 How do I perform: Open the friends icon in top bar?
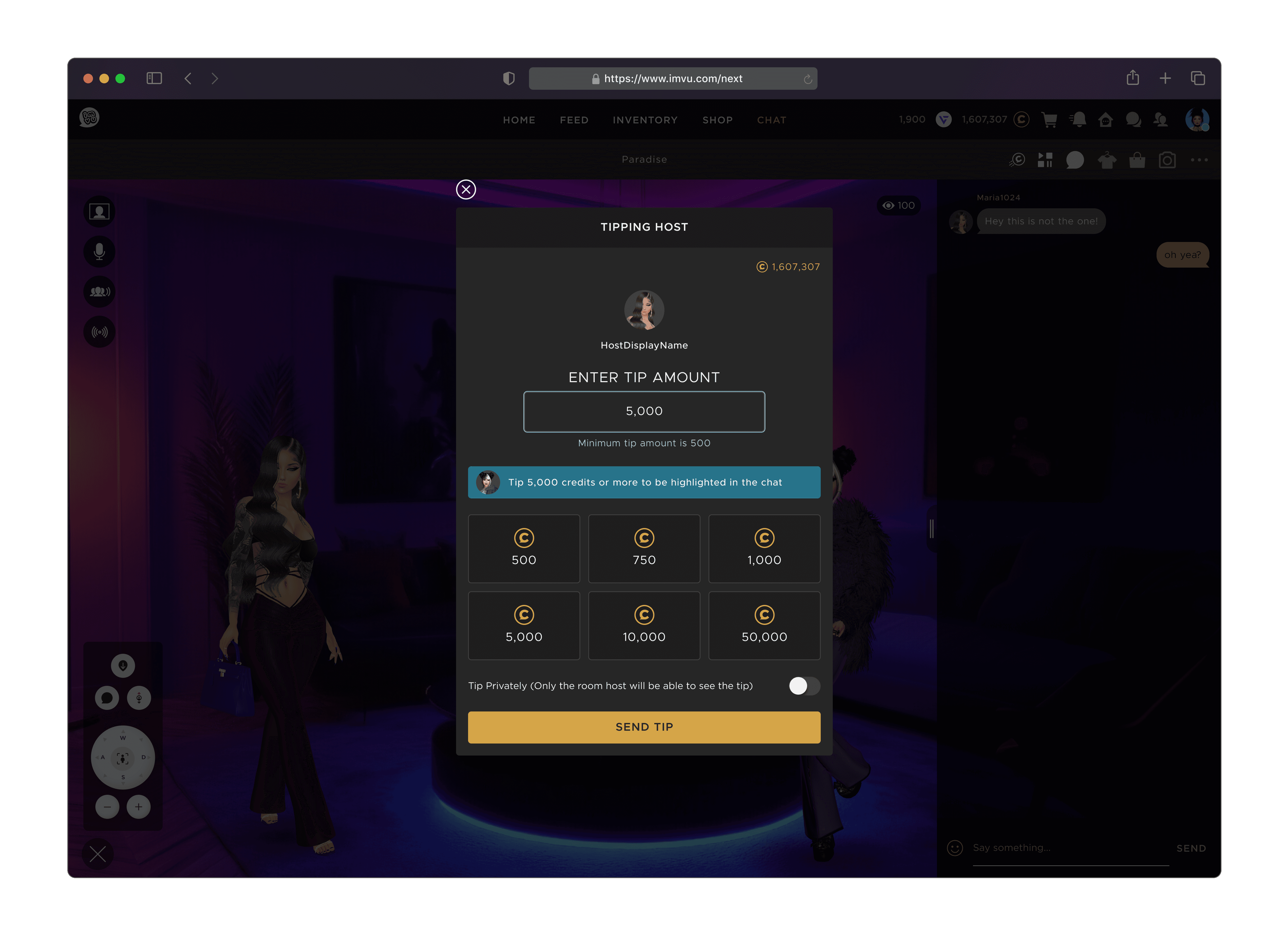[x=1160, y=120]
